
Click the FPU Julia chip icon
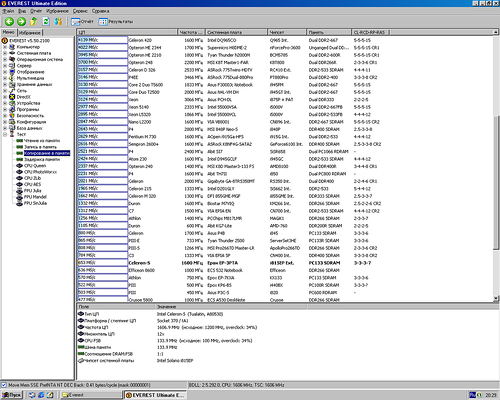click(x=20, y=191)
